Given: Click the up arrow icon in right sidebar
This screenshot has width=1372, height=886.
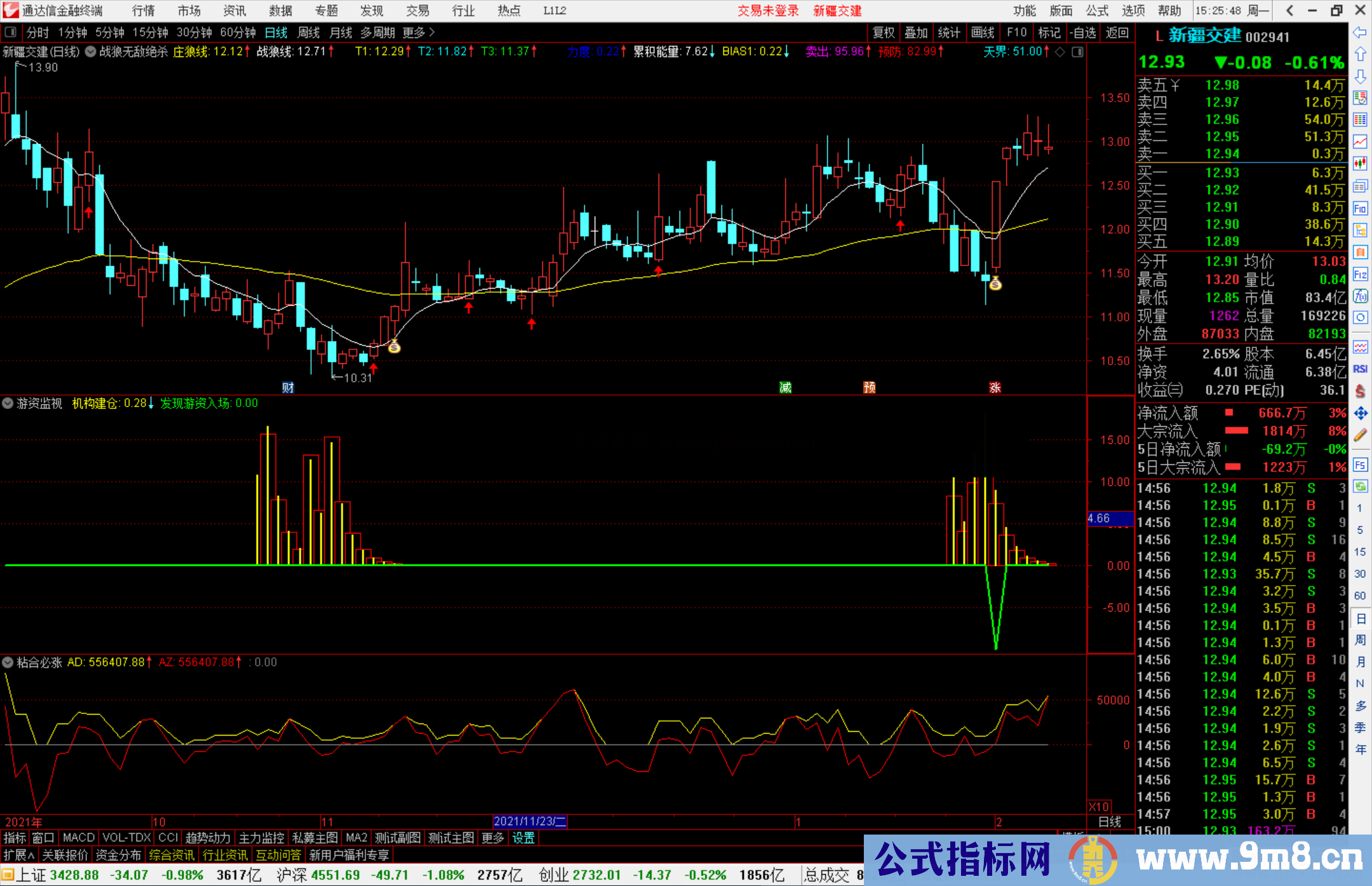Looking at the screenshot, I should [x=1360, y=55].
